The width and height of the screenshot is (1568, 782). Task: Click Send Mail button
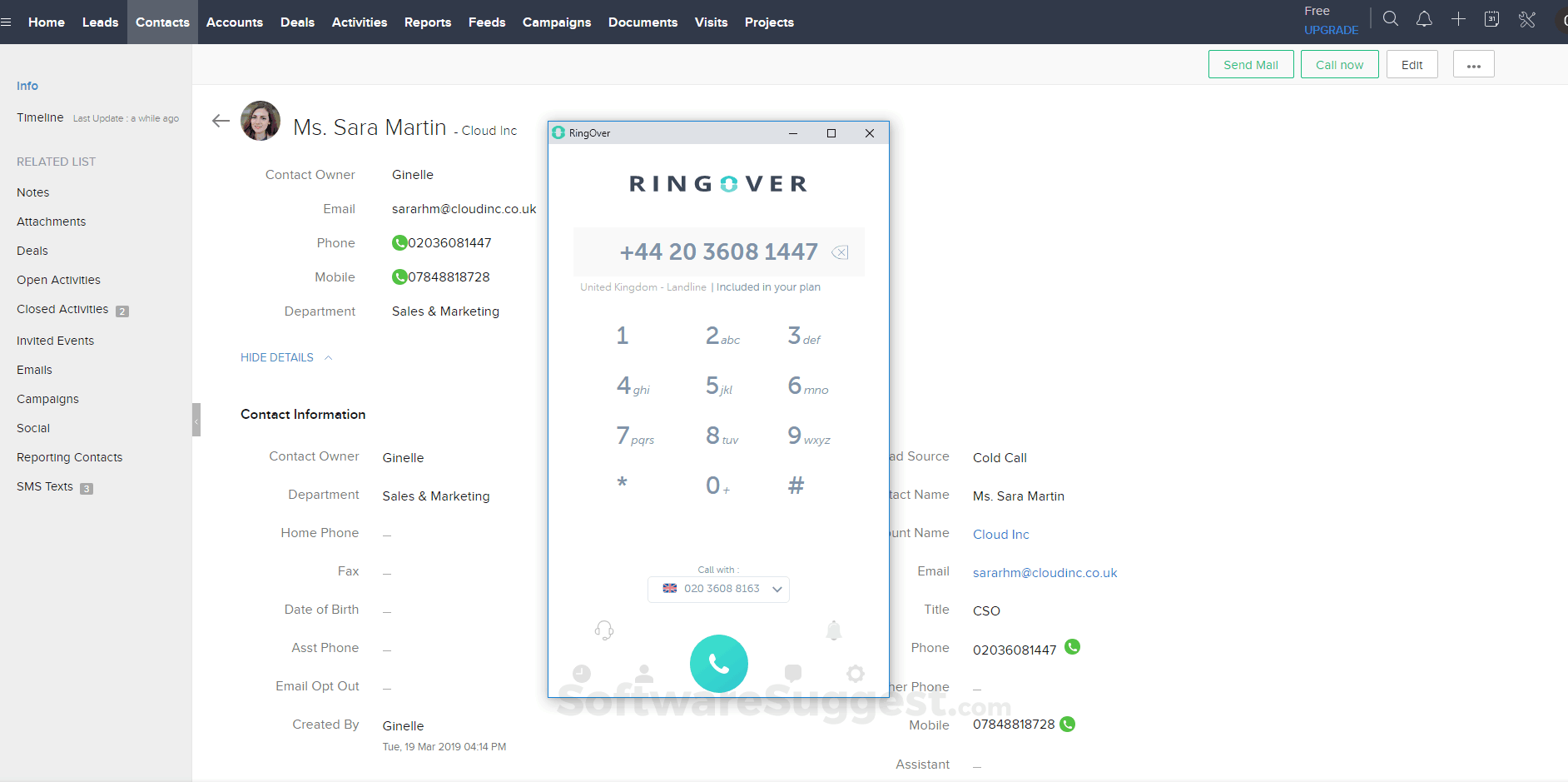click(1251, 64)
